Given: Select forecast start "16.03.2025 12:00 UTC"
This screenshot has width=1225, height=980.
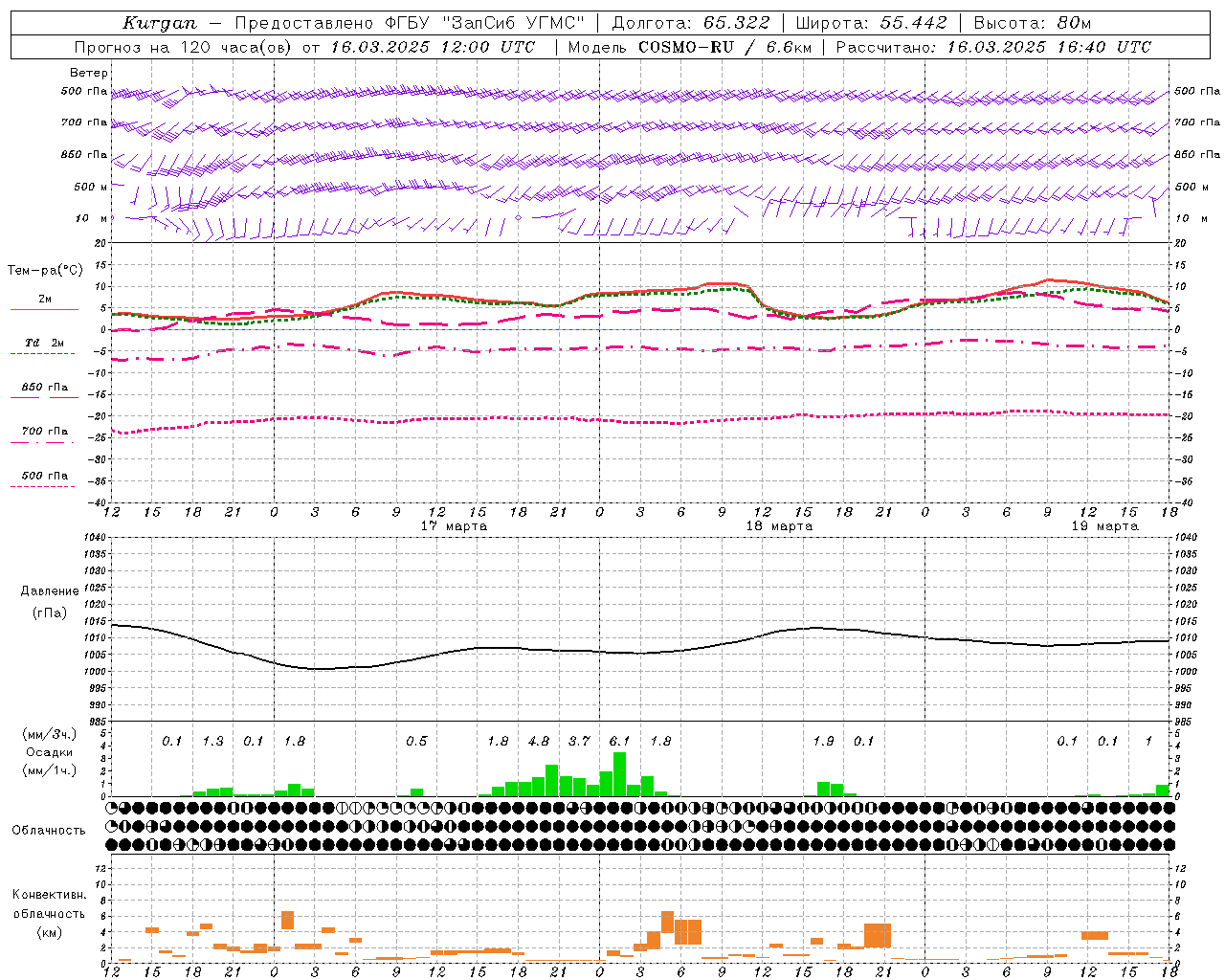Looking at the screenshot, I should (433, 47).
